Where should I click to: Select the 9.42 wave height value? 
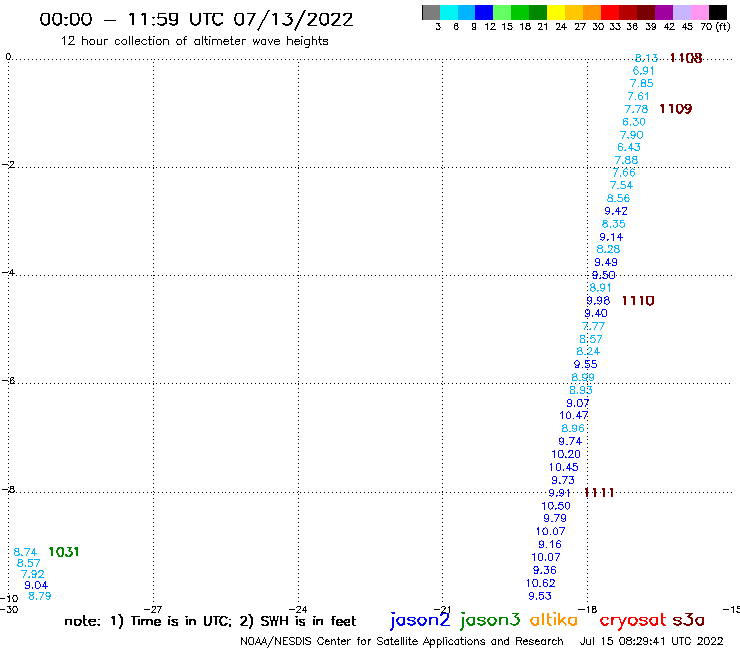(x=616, y=211)
